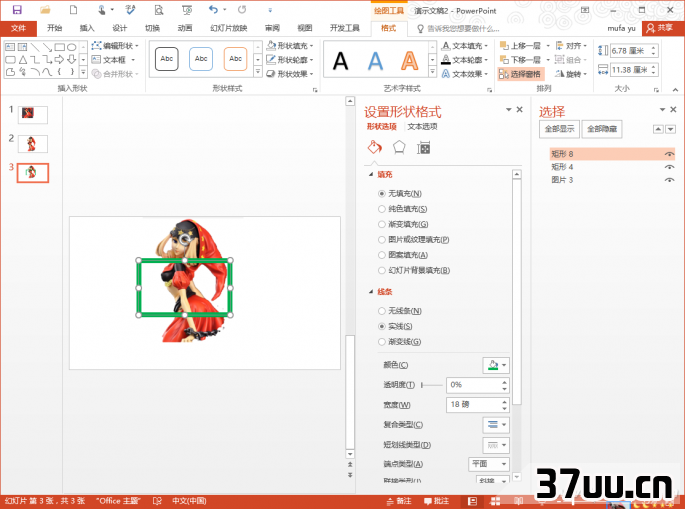Click the New document icon in quick access toolbar
The height and width of the screenshot is (509, 685).
(x=73, y=10)
